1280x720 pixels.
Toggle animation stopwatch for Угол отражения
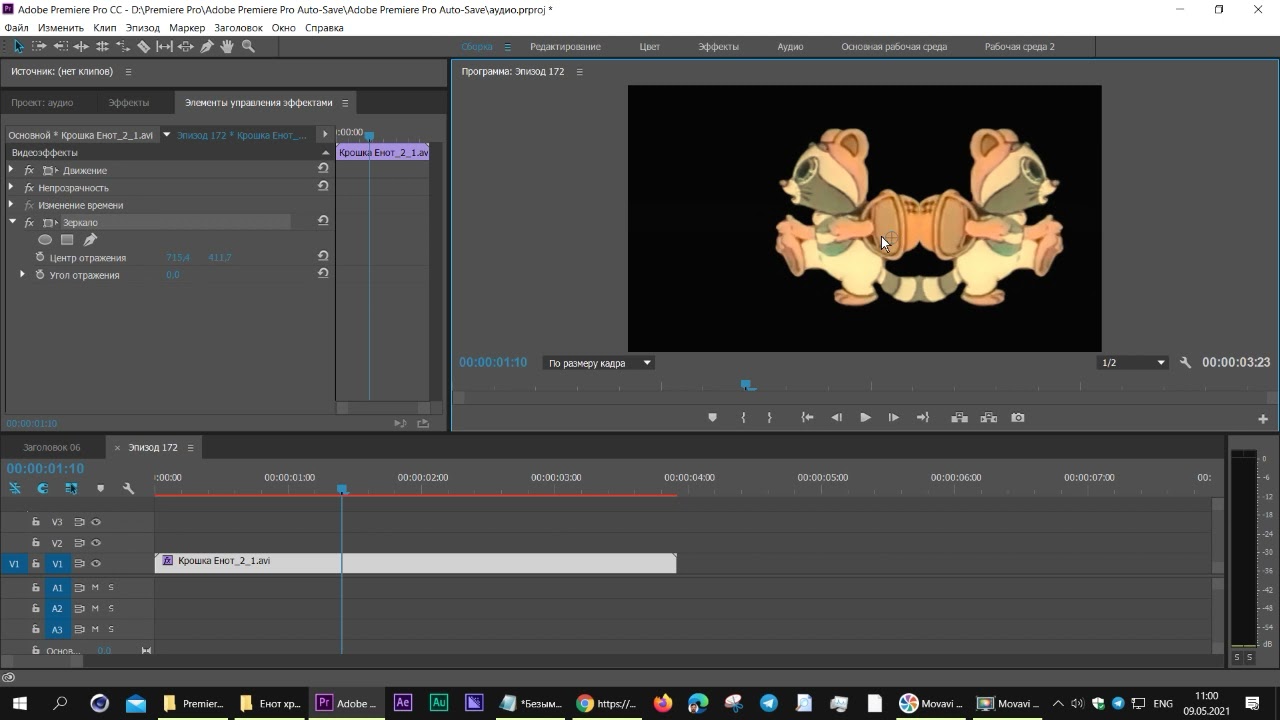point(40,274)
